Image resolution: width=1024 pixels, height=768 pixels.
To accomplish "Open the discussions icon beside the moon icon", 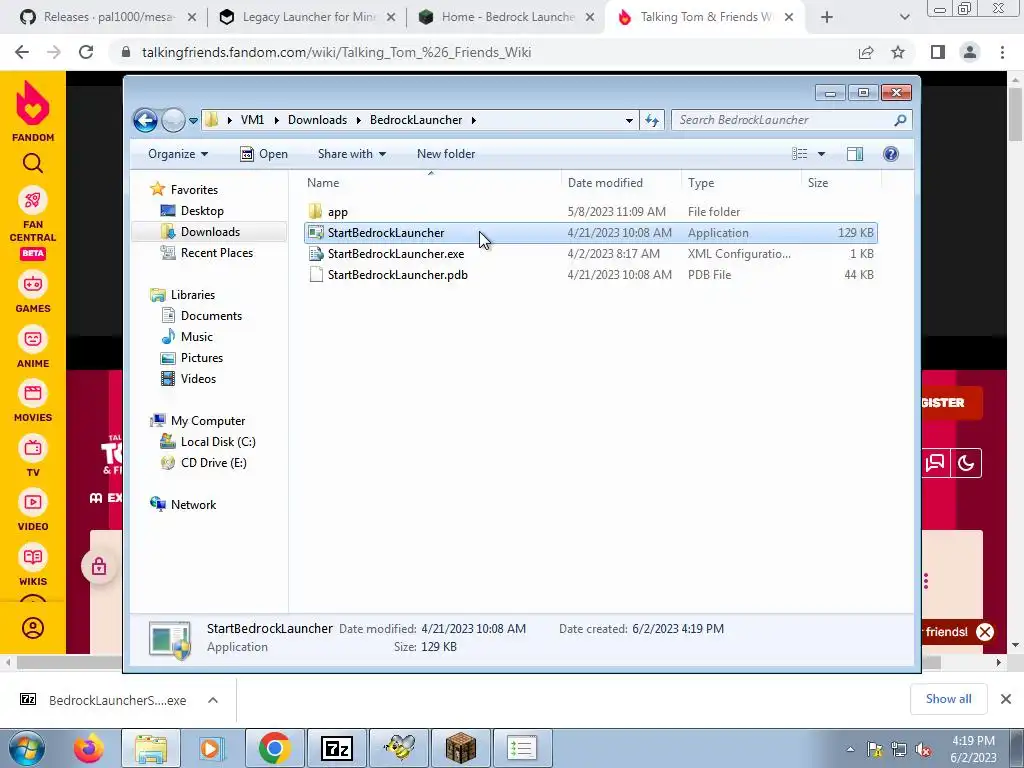I will 936,463.
